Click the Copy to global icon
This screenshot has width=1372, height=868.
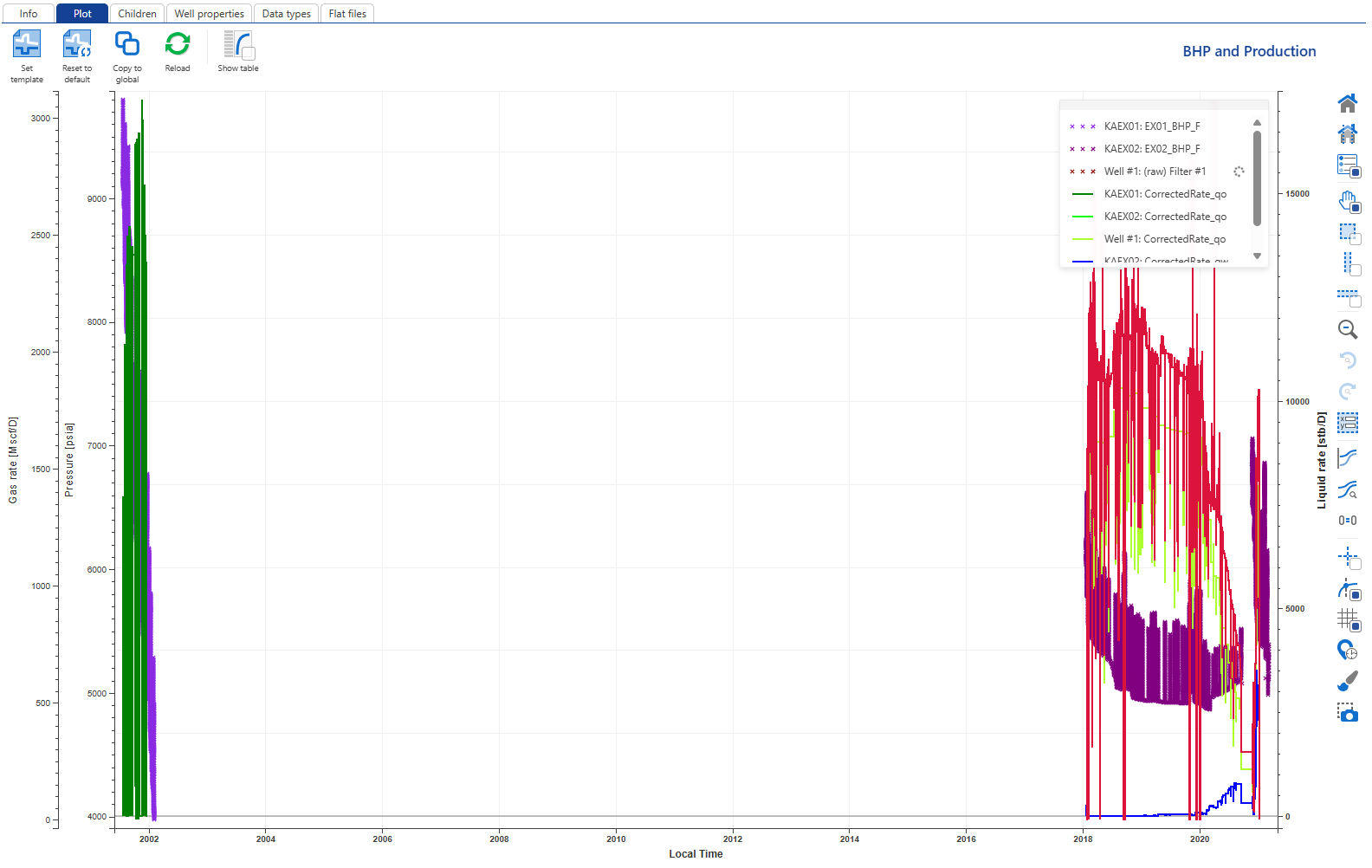[x=127, y=45]
